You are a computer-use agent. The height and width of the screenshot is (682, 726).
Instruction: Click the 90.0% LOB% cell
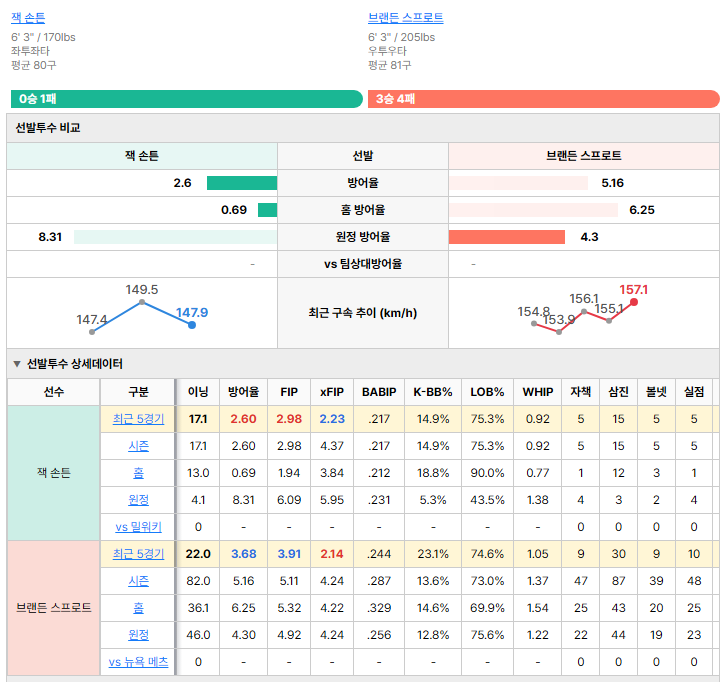click(x=488, y=473)
